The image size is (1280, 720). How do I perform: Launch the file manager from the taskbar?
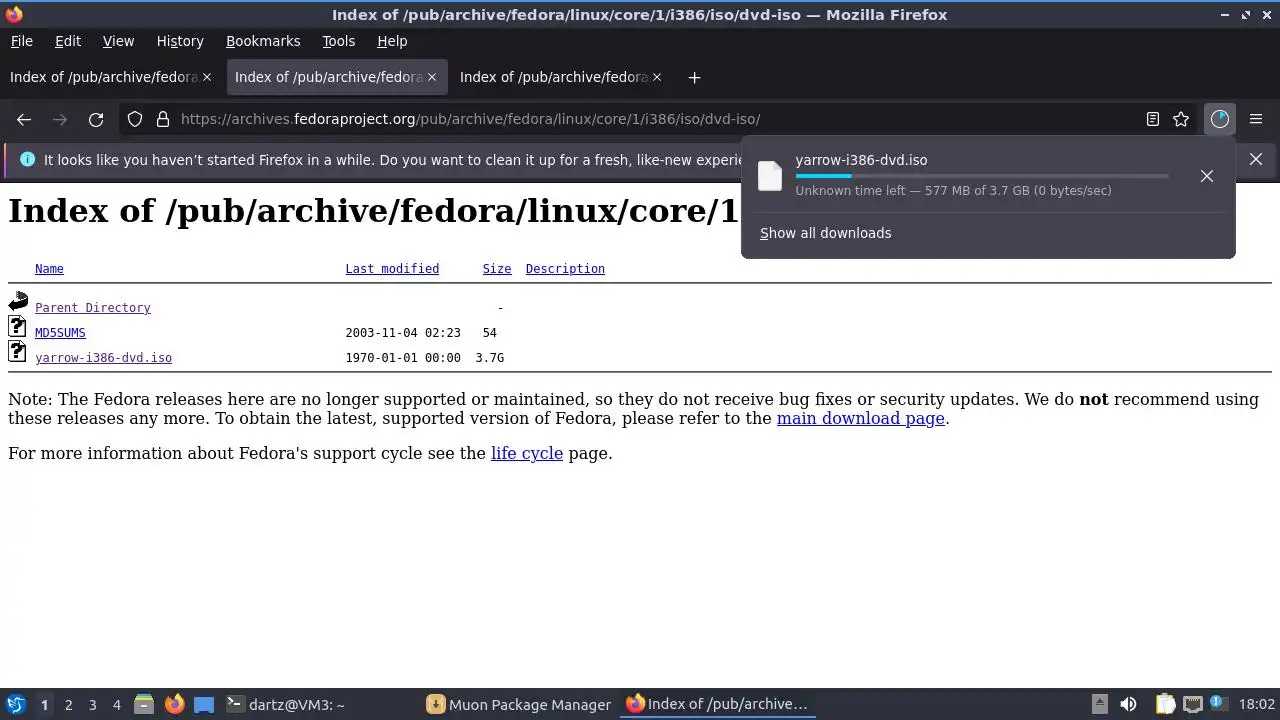click(x=144, y=704)
